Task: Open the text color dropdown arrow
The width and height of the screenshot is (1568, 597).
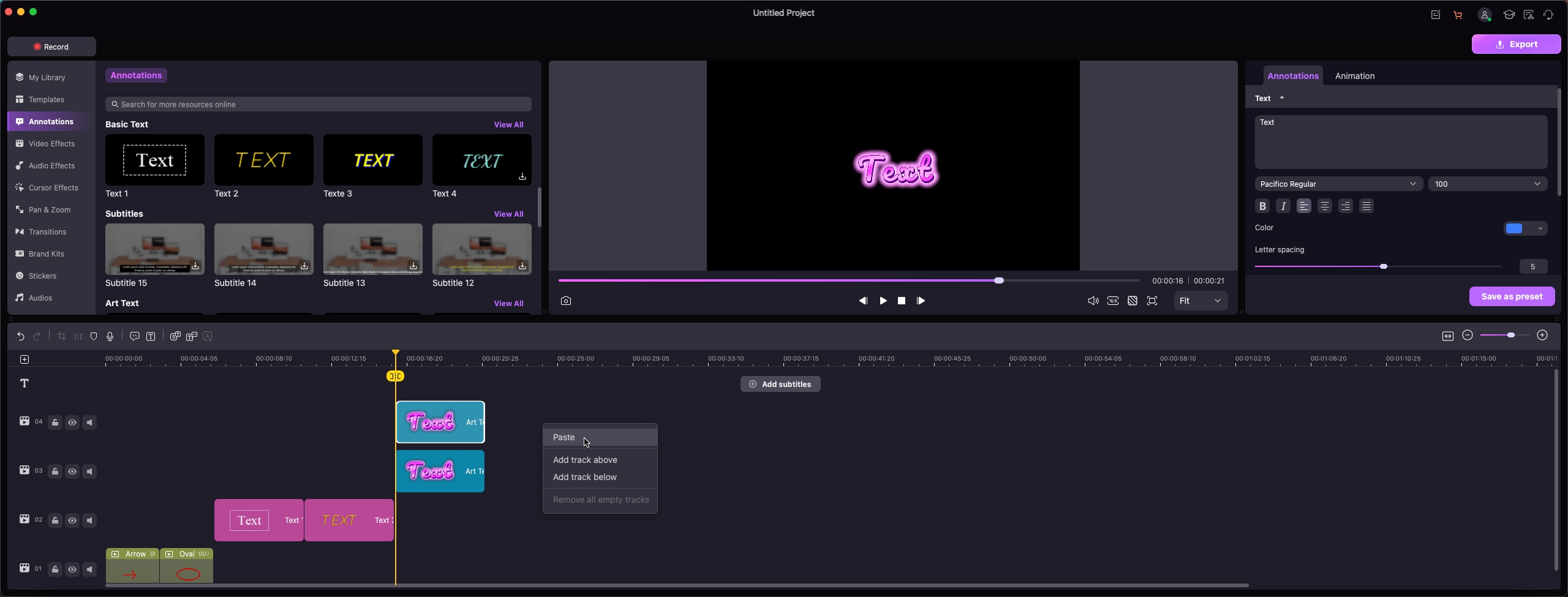Action: coord(1540,228)
